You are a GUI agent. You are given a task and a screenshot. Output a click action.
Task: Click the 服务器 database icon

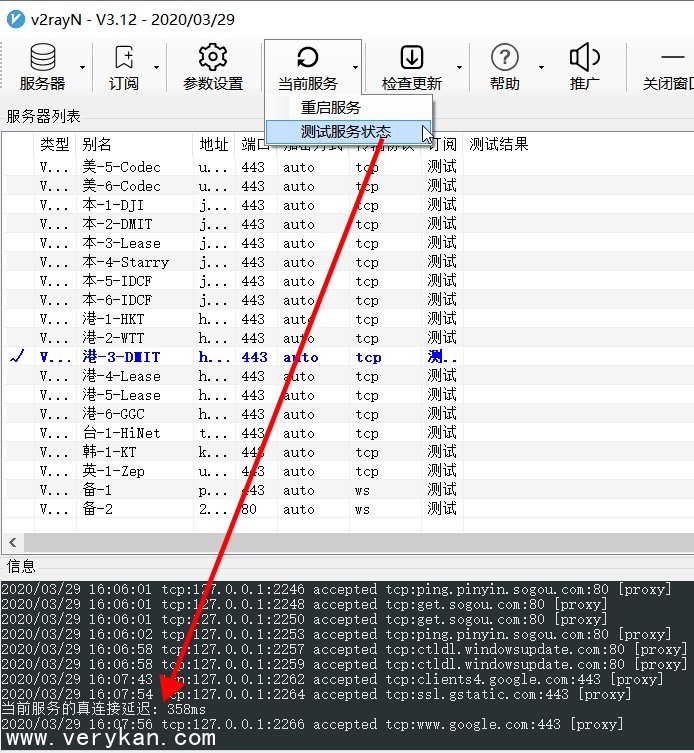tap(42, 58)
